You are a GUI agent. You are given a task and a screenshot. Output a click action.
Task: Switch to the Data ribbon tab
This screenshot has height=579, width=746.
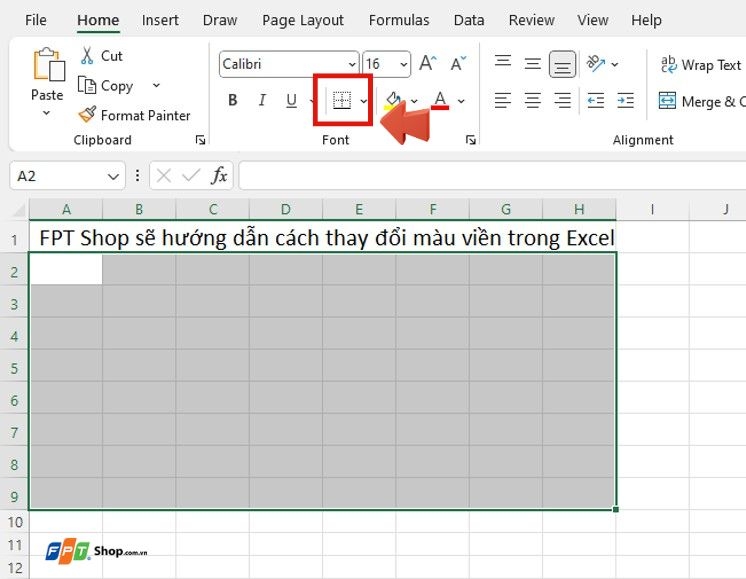coord(469,20)
